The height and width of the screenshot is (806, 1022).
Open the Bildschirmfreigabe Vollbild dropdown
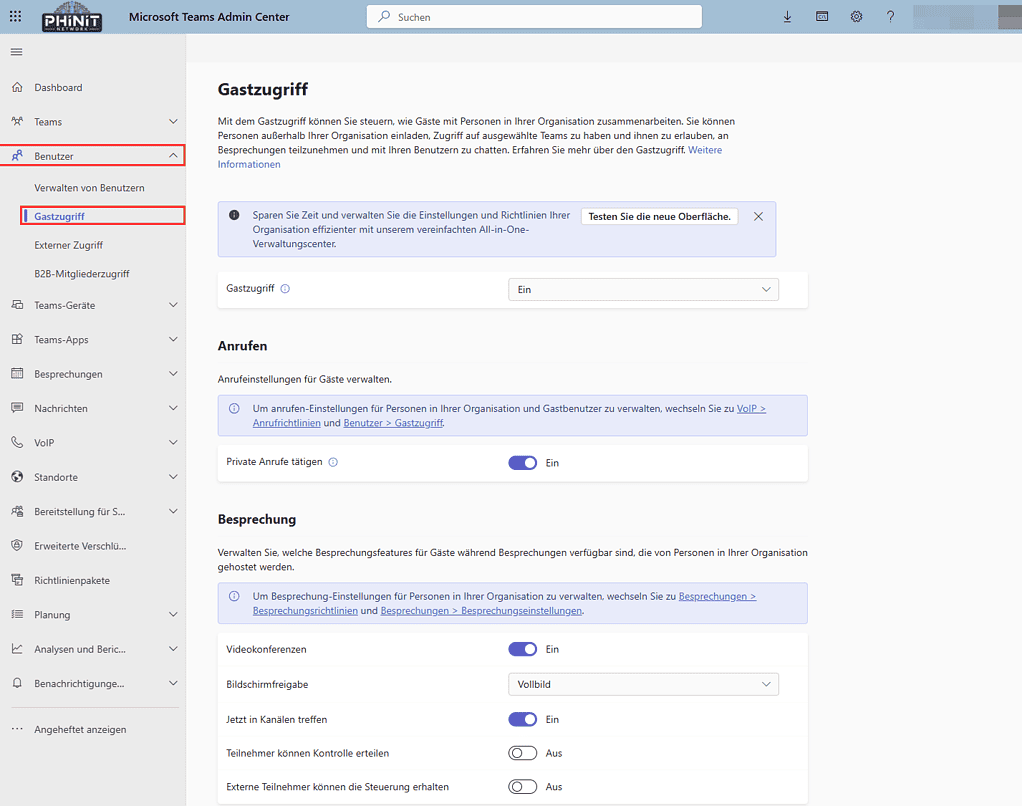coord(643,684)
